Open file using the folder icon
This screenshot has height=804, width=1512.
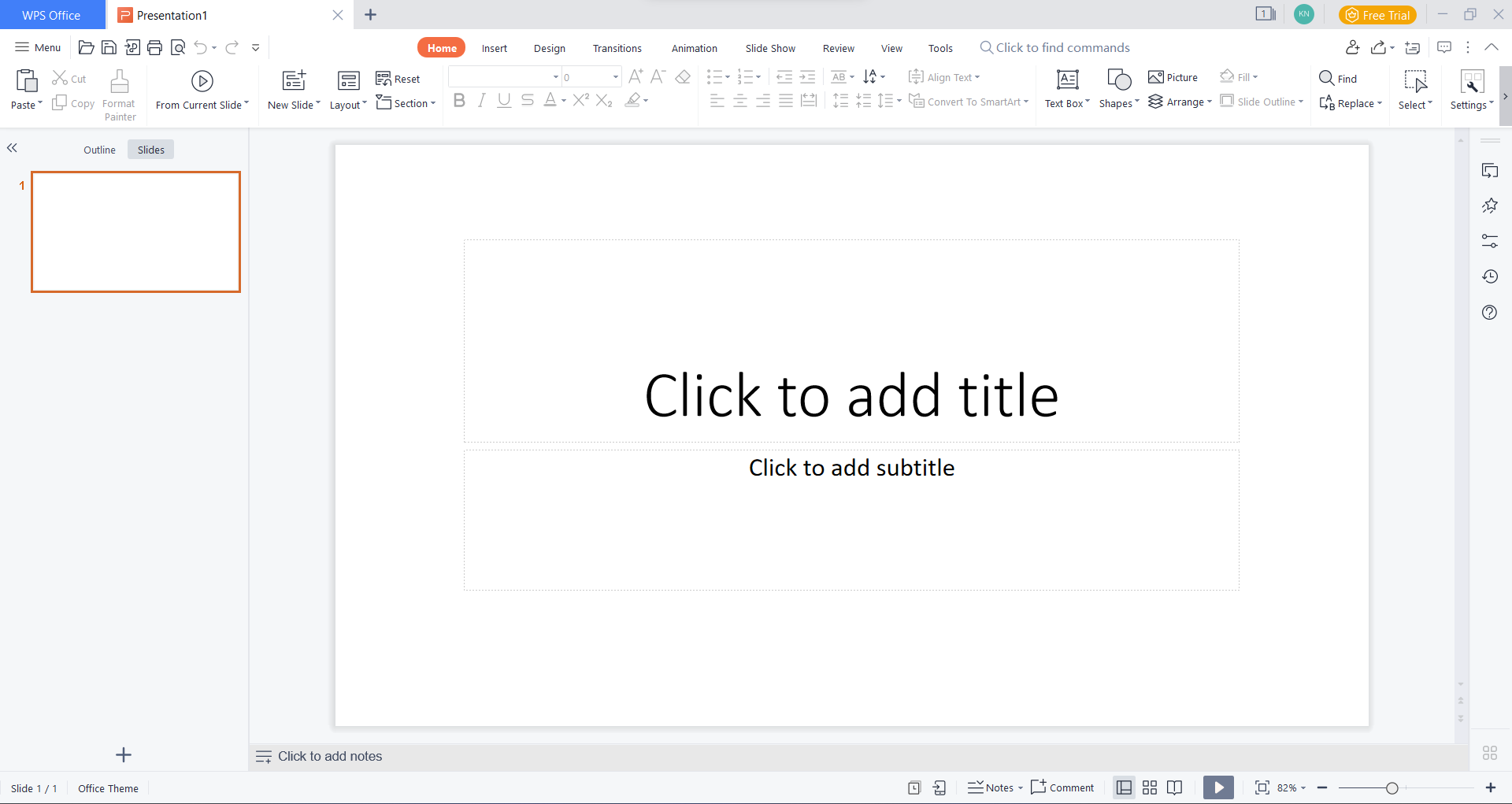pyautogui.click(x=87, y=48)
